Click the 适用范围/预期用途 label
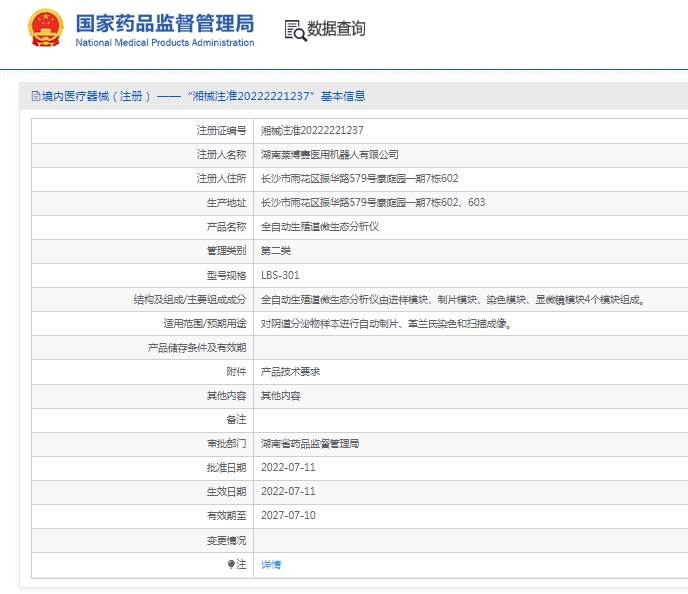The image size is (688, 594). tap(205, 324)
